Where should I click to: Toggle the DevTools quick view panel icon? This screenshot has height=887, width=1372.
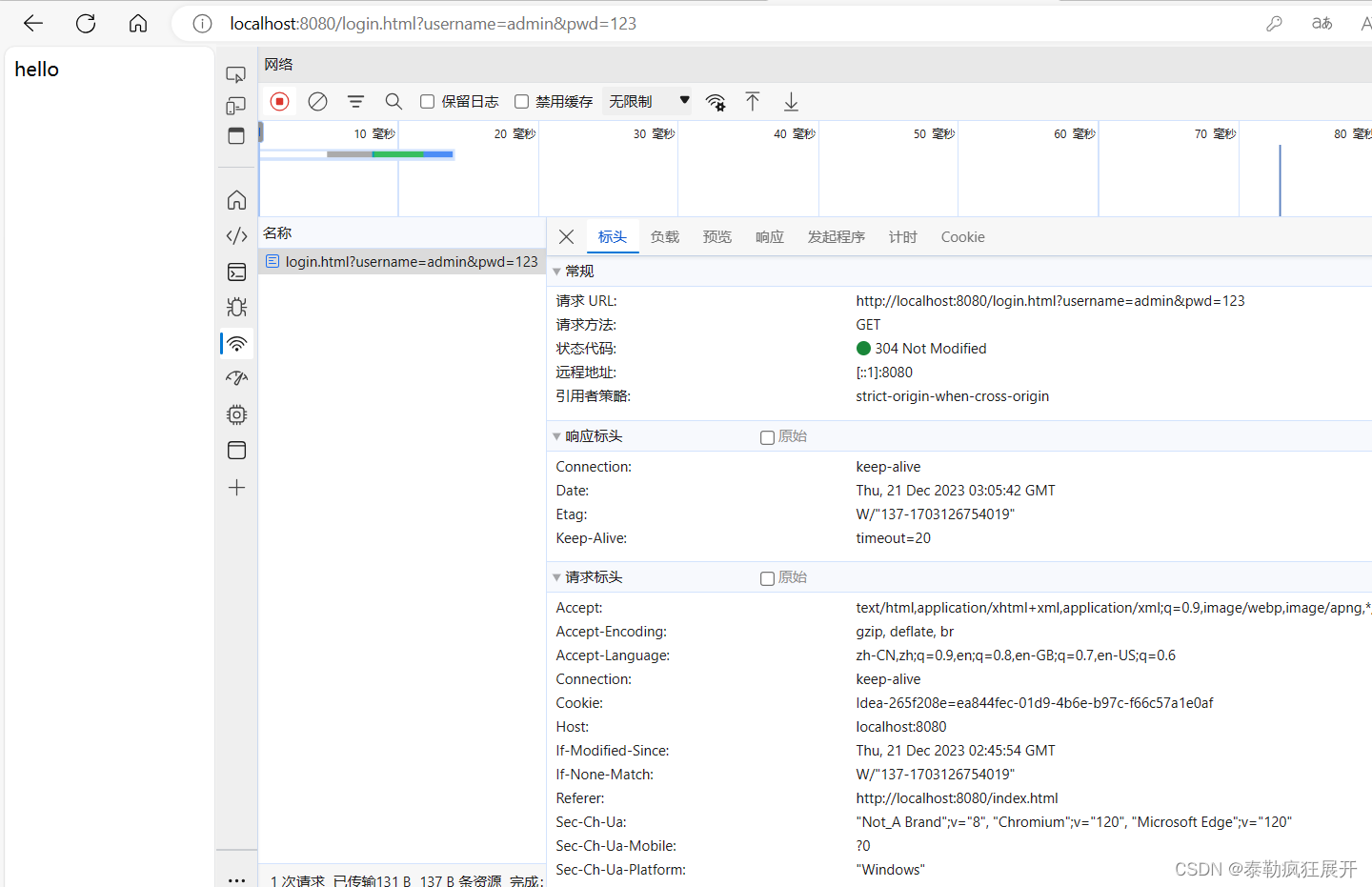click(x=236, y=136)
